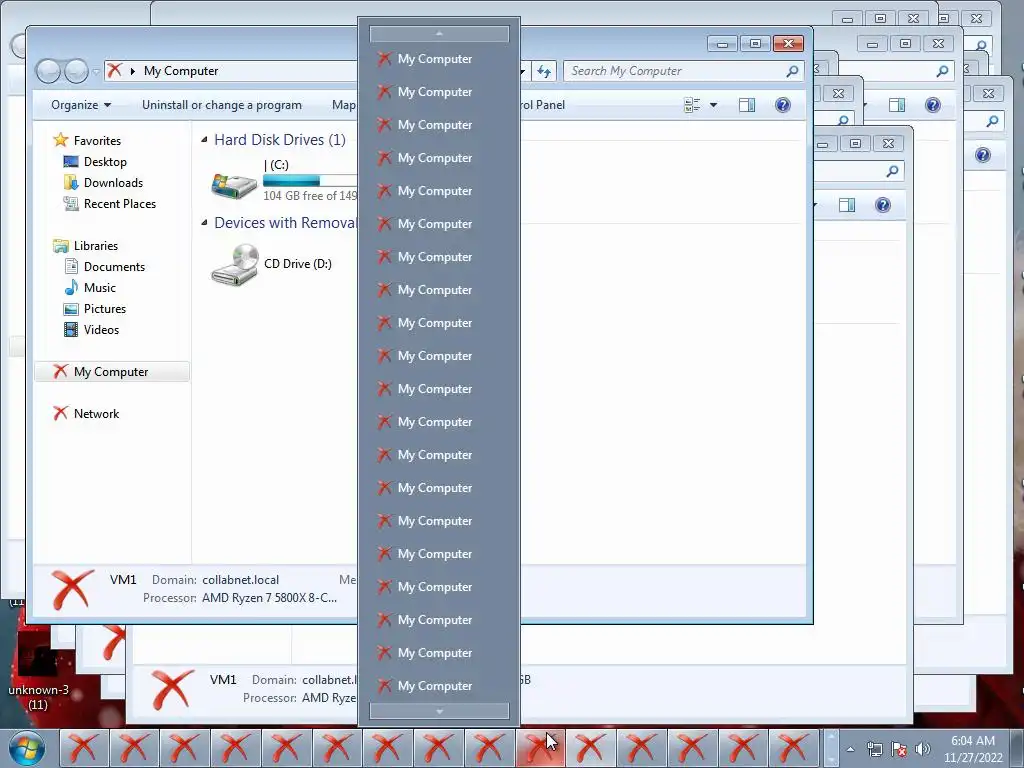Viewport: 1024px width, 768px height.
Task: Open the Windows Start menu
Action: coord(27,748)
